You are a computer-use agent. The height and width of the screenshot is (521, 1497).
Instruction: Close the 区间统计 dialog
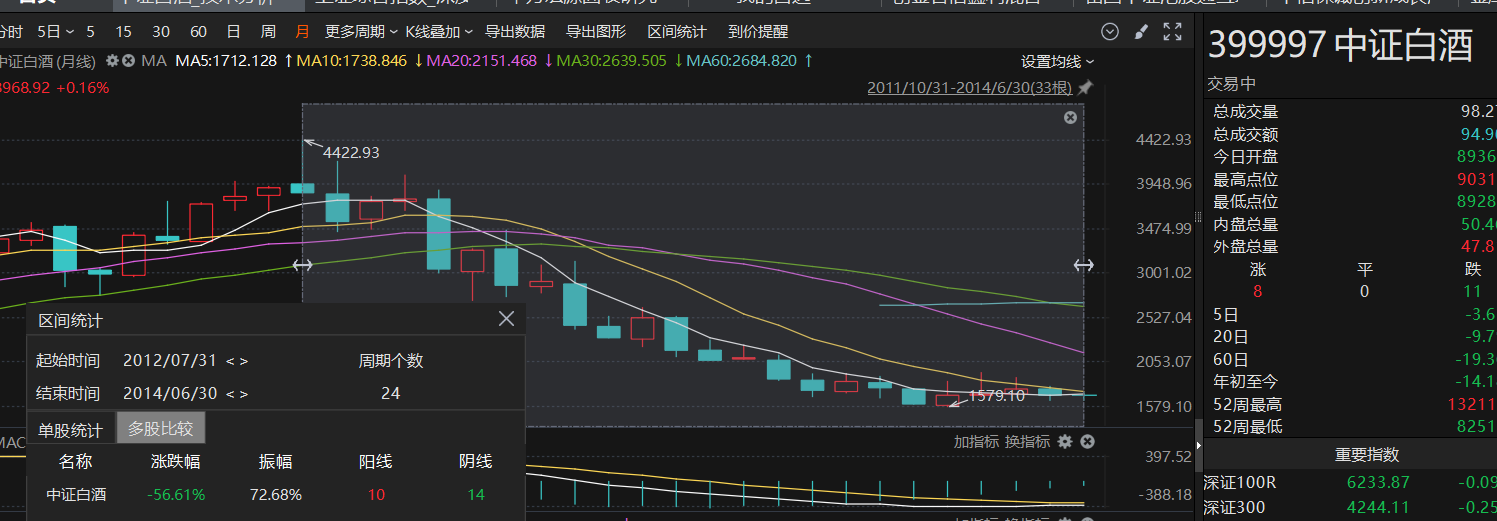[506, 319]
